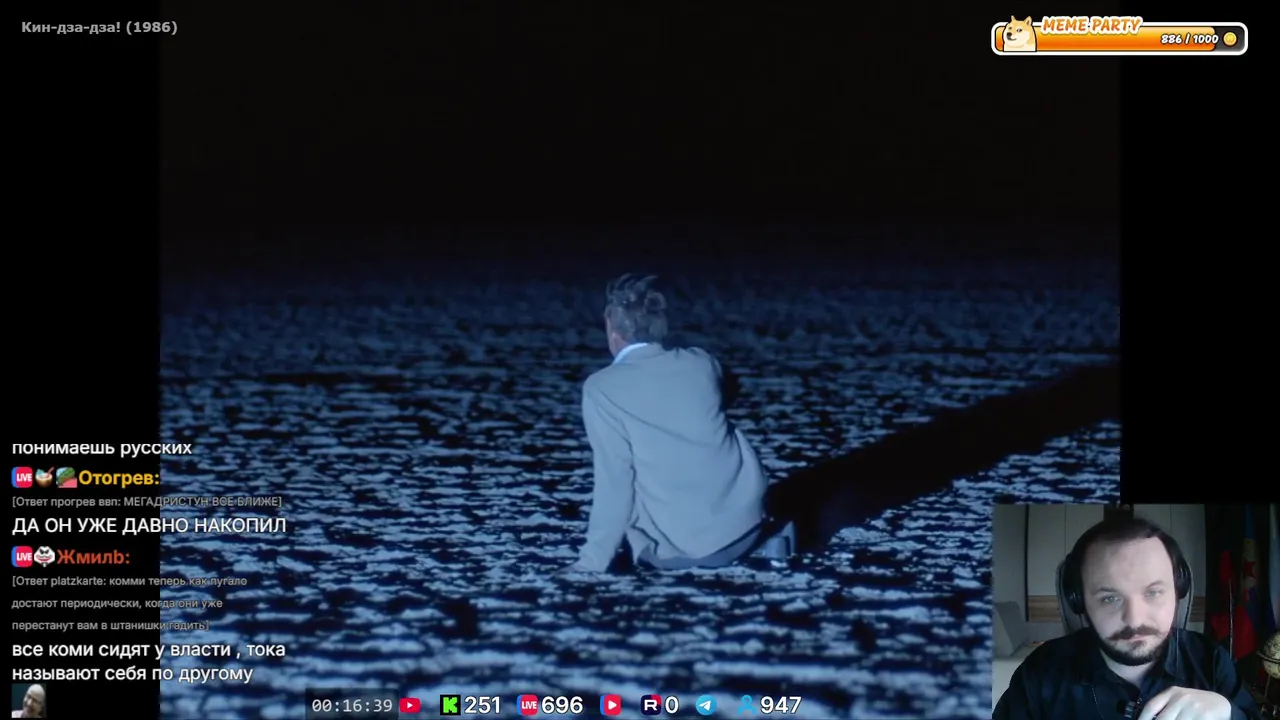
Task: Click the blue person icon next to 947
Action: click(746, 706)
